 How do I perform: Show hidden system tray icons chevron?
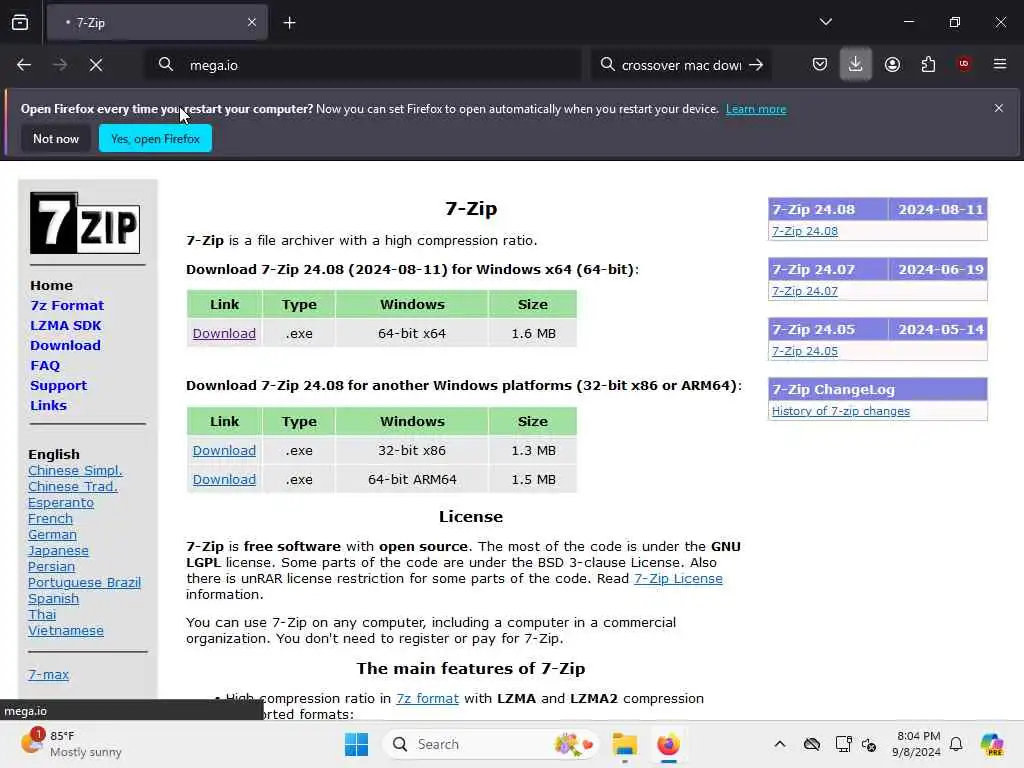(780, 744)
